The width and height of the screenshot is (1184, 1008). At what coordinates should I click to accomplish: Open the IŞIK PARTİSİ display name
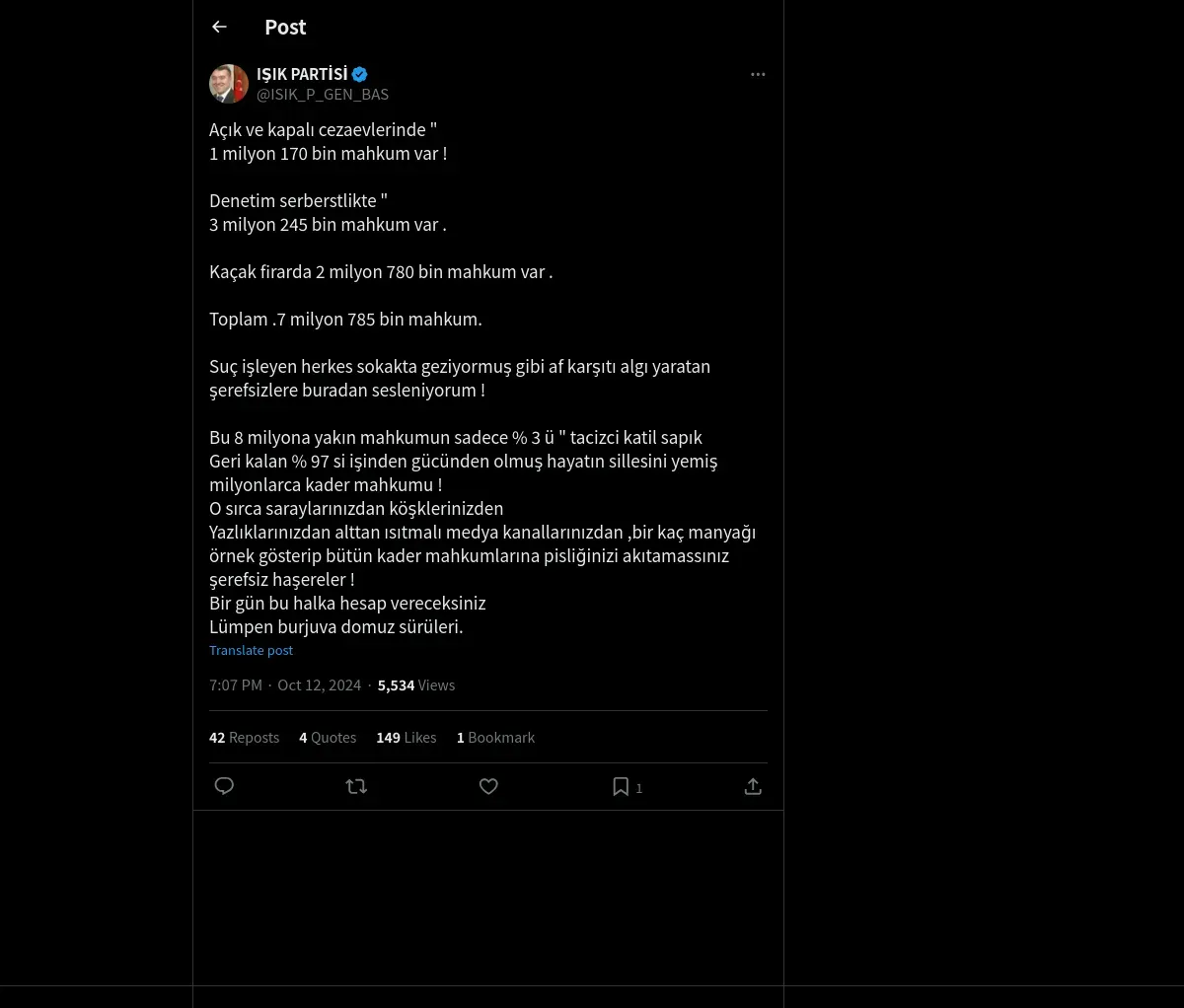[302, 74]
